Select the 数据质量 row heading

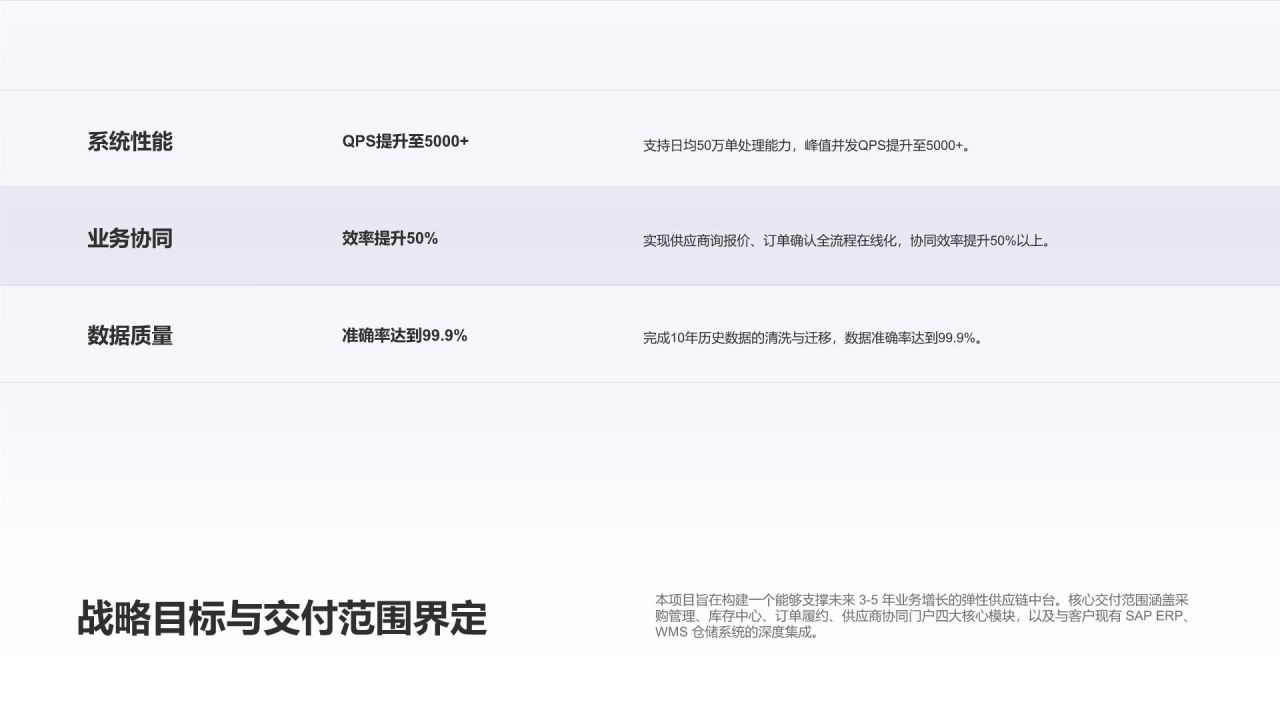click(x=130, y=336)
